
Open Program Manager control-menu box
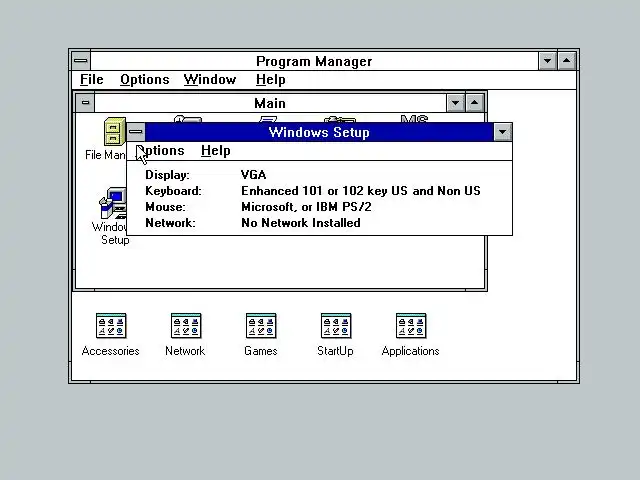[81, 61]
